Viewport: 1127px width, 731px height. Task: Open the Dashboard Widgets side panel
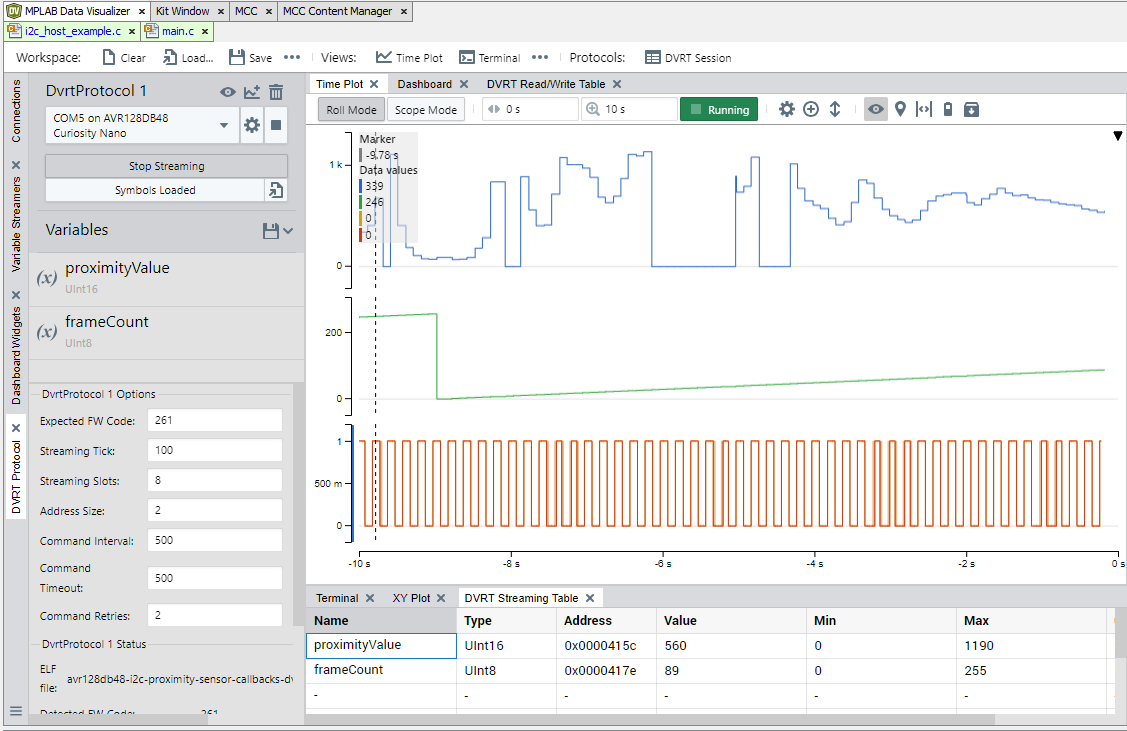[16, 355]
